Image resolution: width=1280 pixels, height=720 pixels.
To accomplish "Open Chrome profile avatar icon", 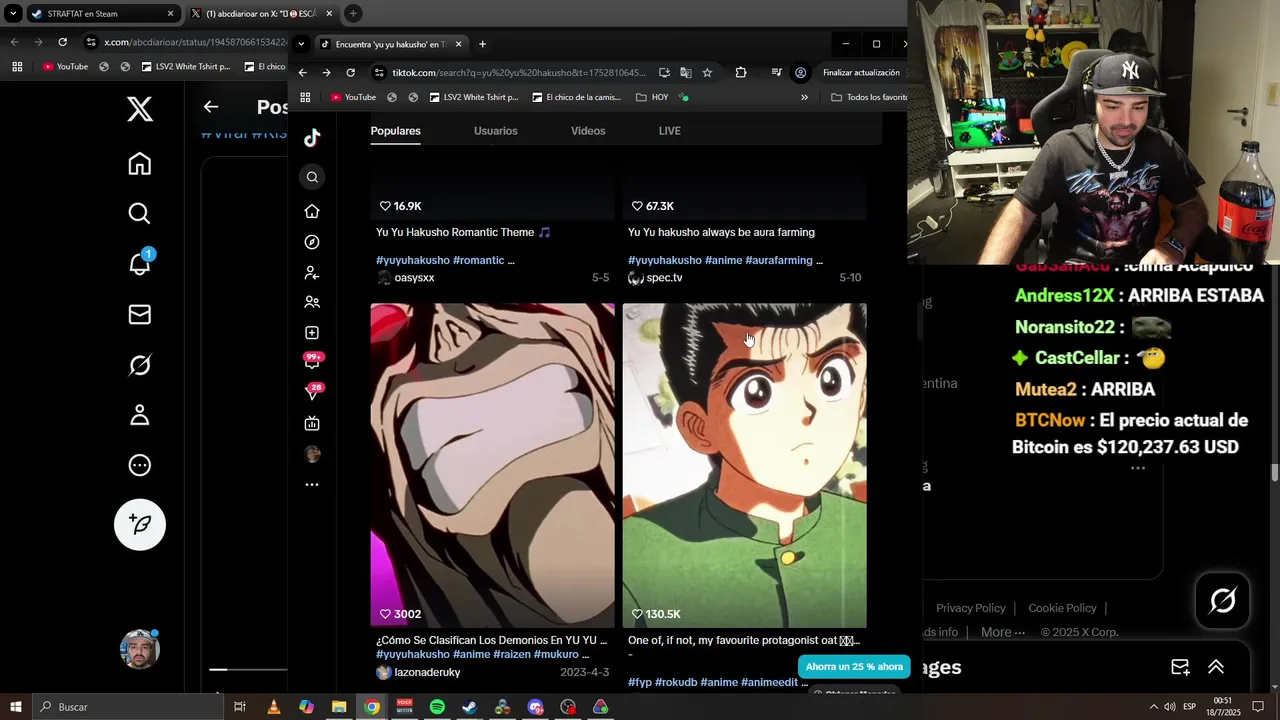I will 800,73.
